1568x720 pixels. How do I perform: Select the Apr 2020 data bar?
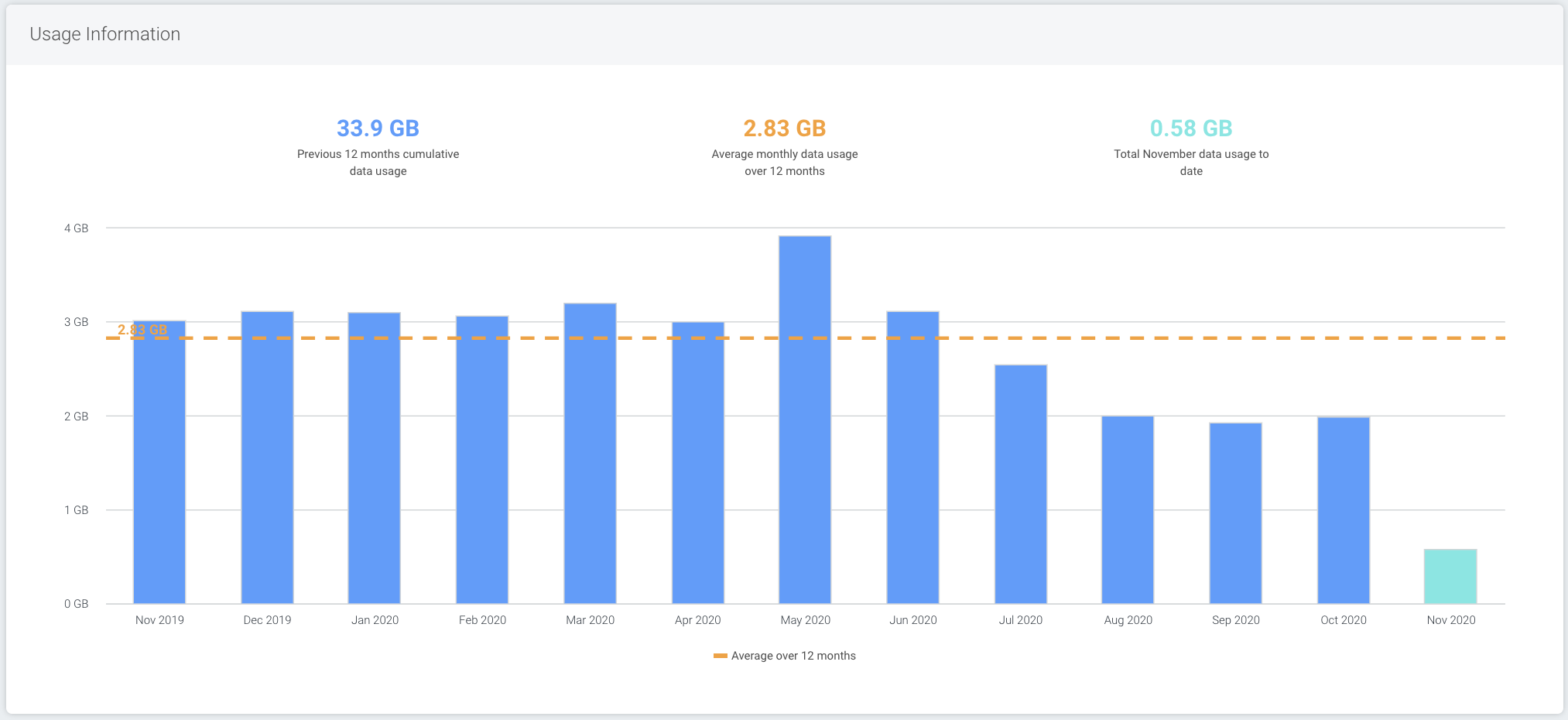pyautogui.click(x=697, y=463)
